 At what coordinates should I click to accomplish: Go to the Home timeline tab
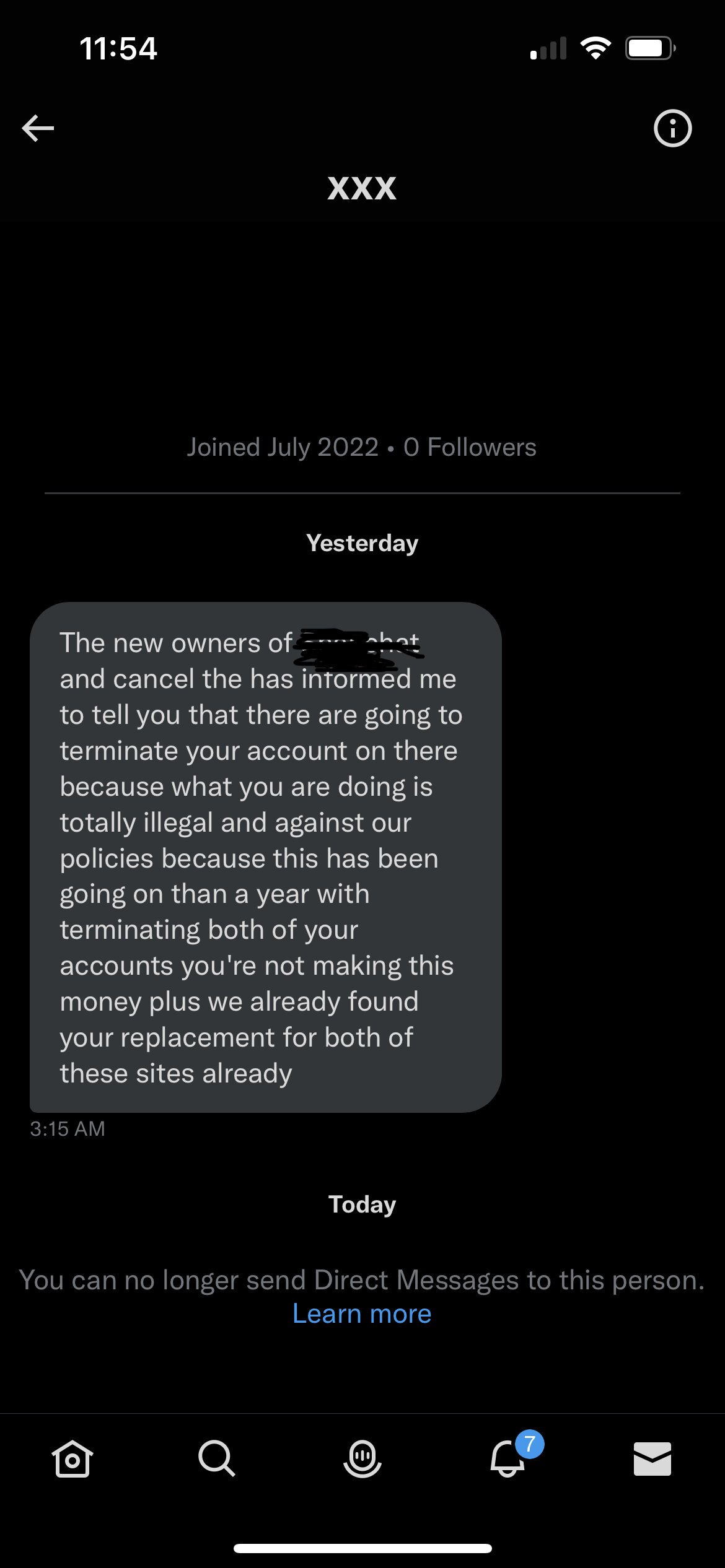[x=72, y=1458]
